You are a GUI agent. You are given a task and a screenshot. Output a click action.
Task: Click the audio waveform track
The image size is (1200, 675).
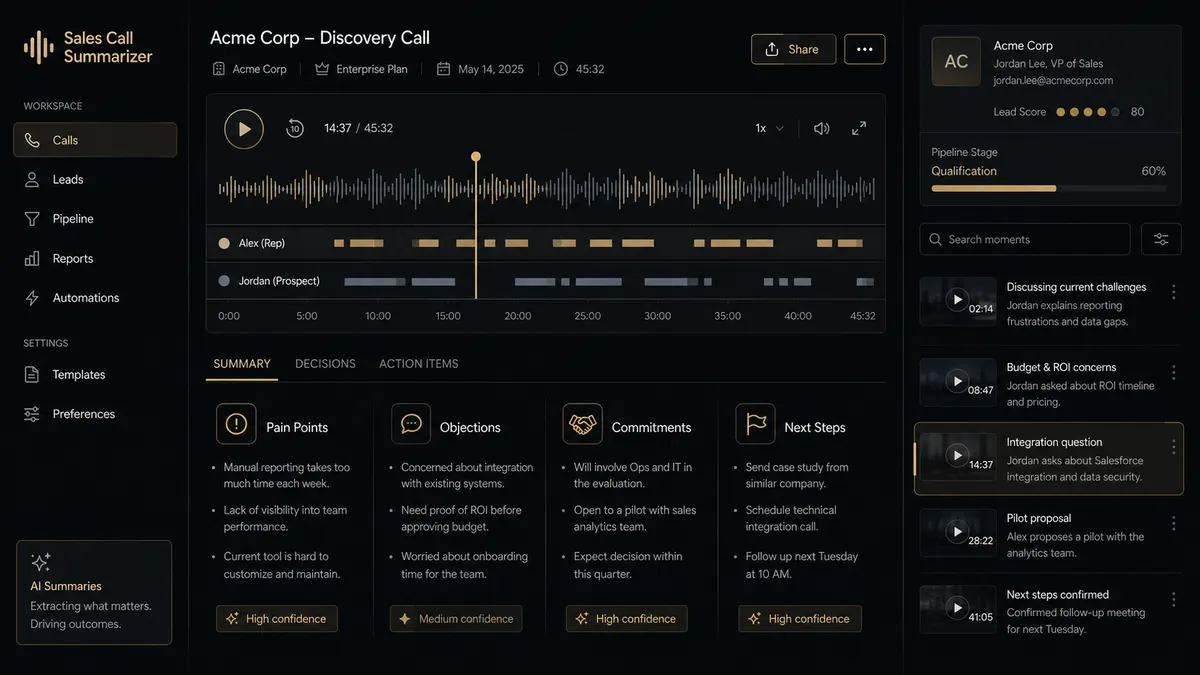point(546,190)
